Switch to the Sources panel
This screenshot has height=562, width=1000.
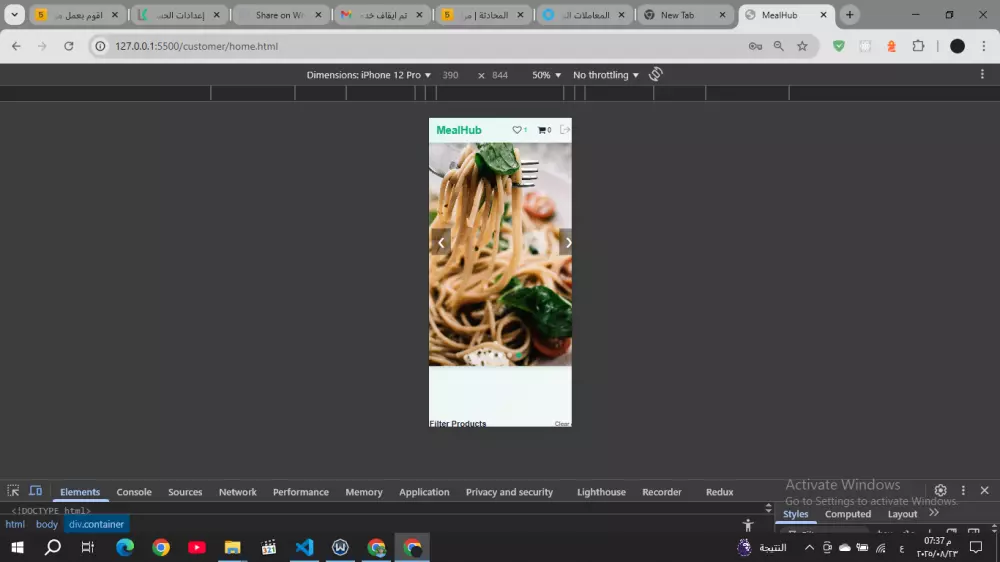pos(185,492)
